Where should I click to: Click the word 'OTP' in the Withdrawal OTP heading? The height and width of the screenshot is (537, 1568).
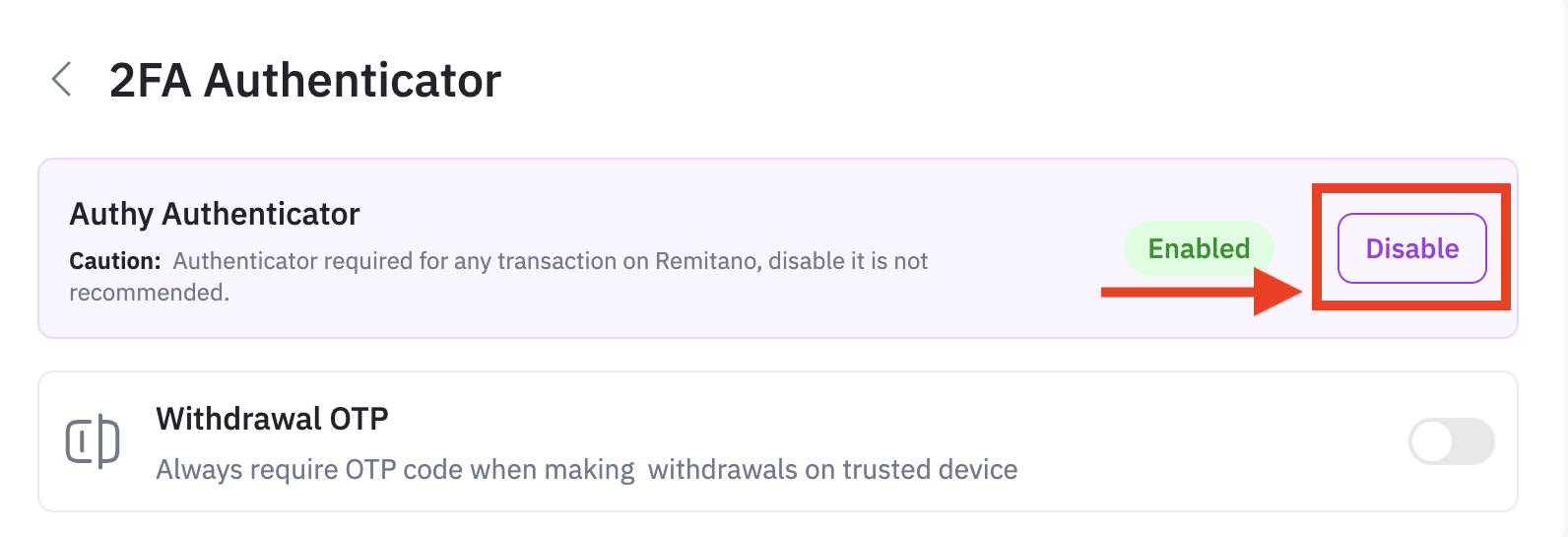click(x=359, y=419)
